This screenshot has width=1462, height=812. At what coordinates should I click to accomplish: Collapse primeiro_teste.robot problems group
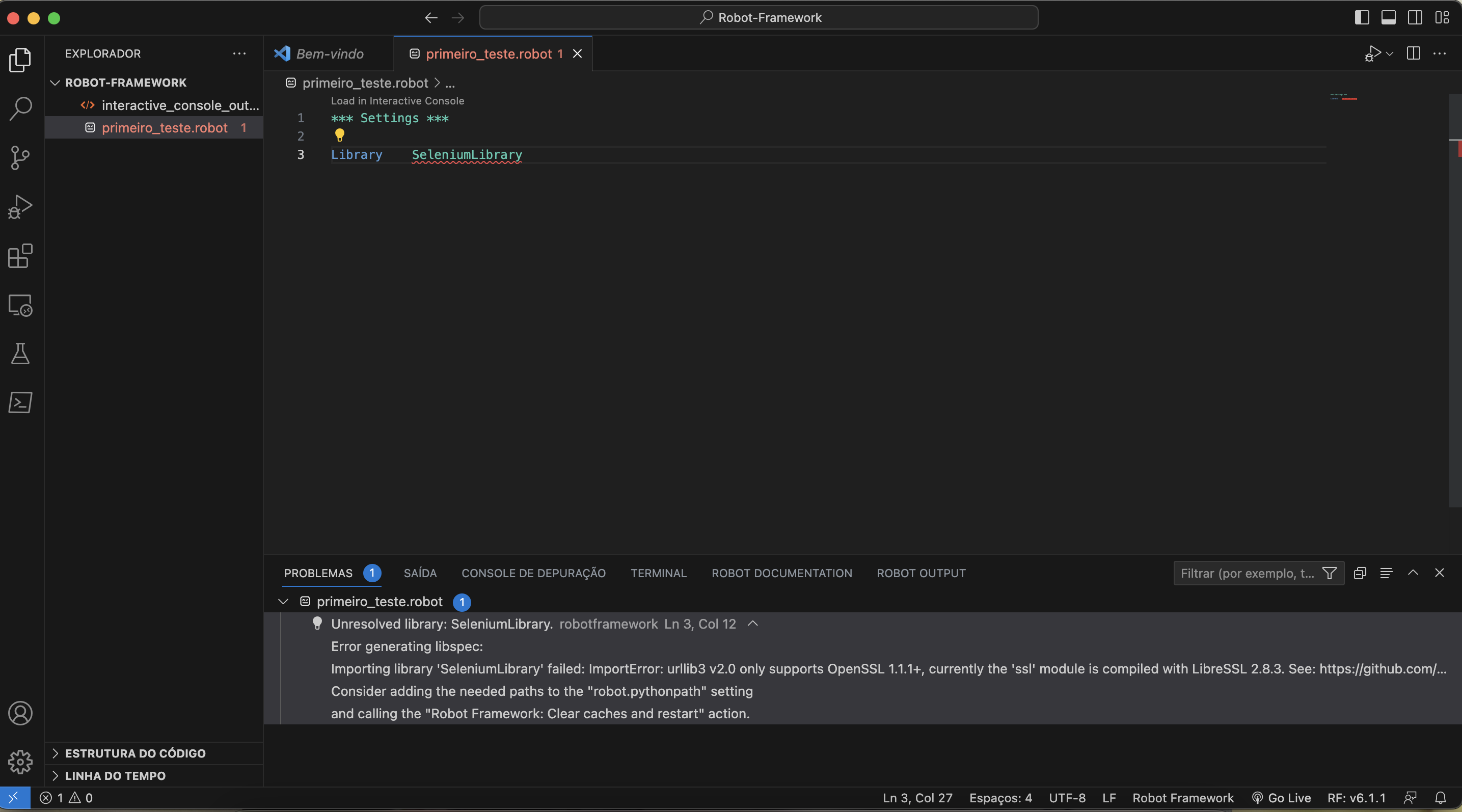click(x=283, y=602)
